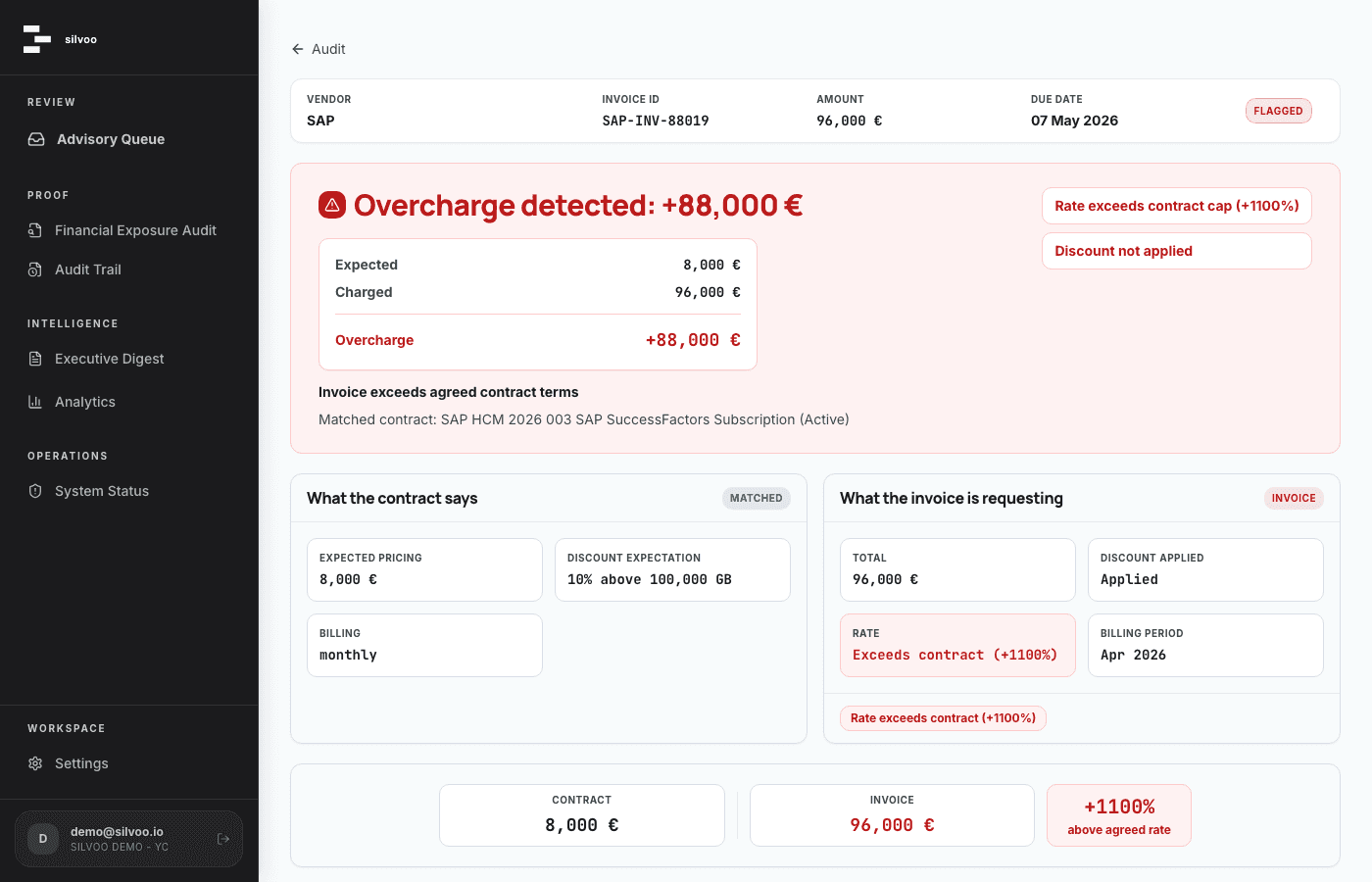Click the demo@silvoo.io account card
The width and height of the screenshot is (1372, 882).
click(129, 839)
